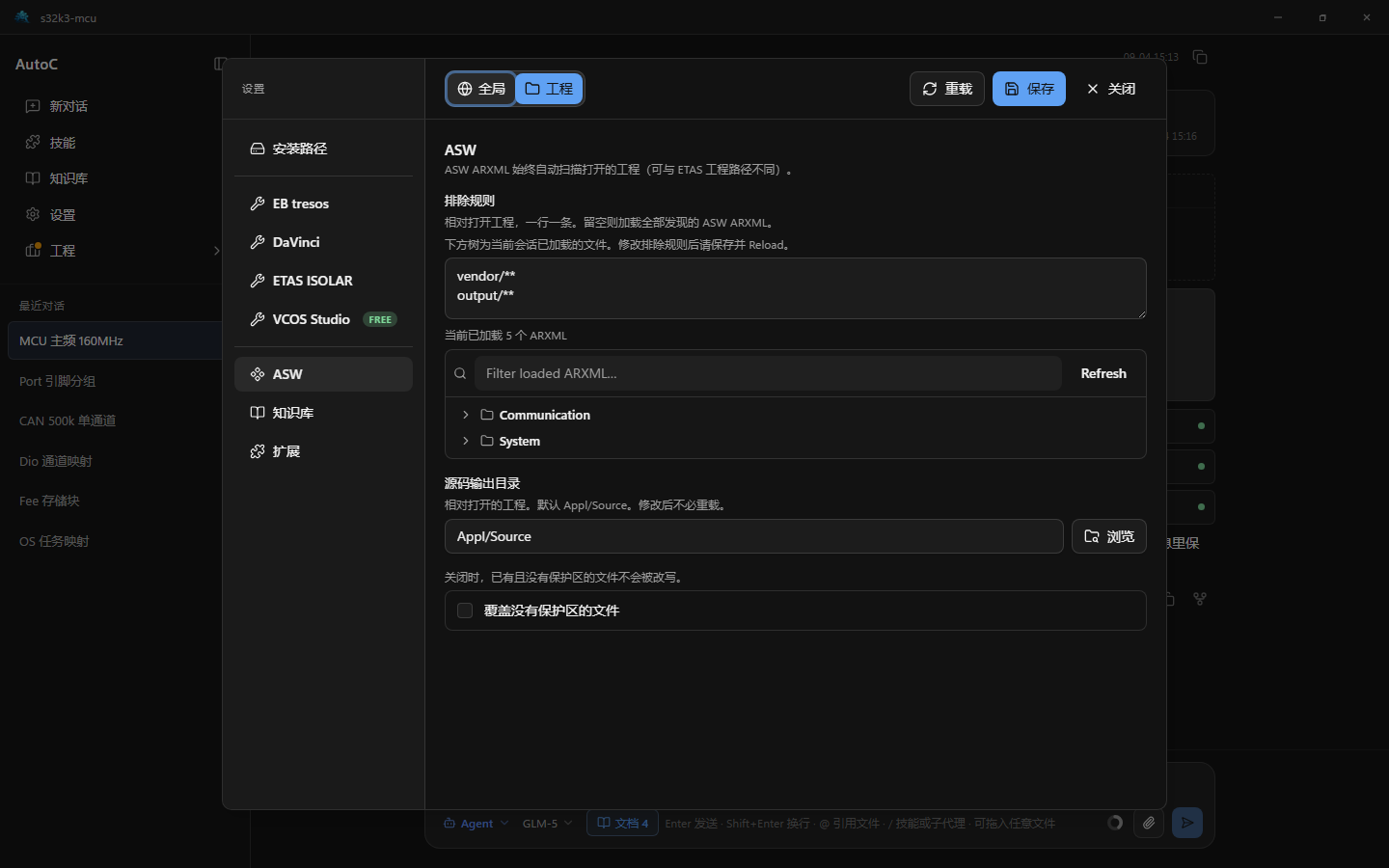The image size is (1389, 868).
Task: Click the send message arrow icon
Action: (x=1187, y=823)
